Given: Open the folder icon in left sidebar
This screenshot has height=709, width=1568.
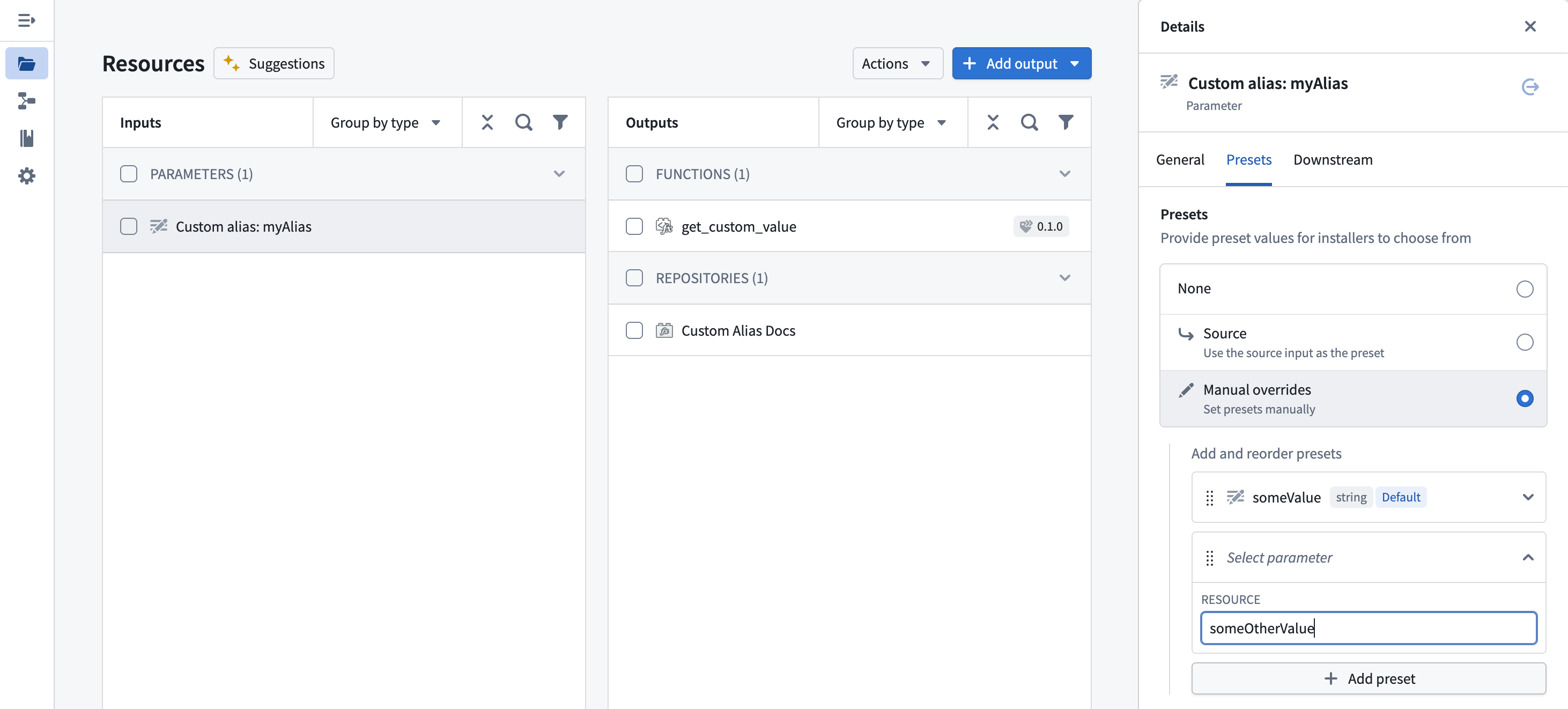Looking at the screenshot, I should [26, 63].
